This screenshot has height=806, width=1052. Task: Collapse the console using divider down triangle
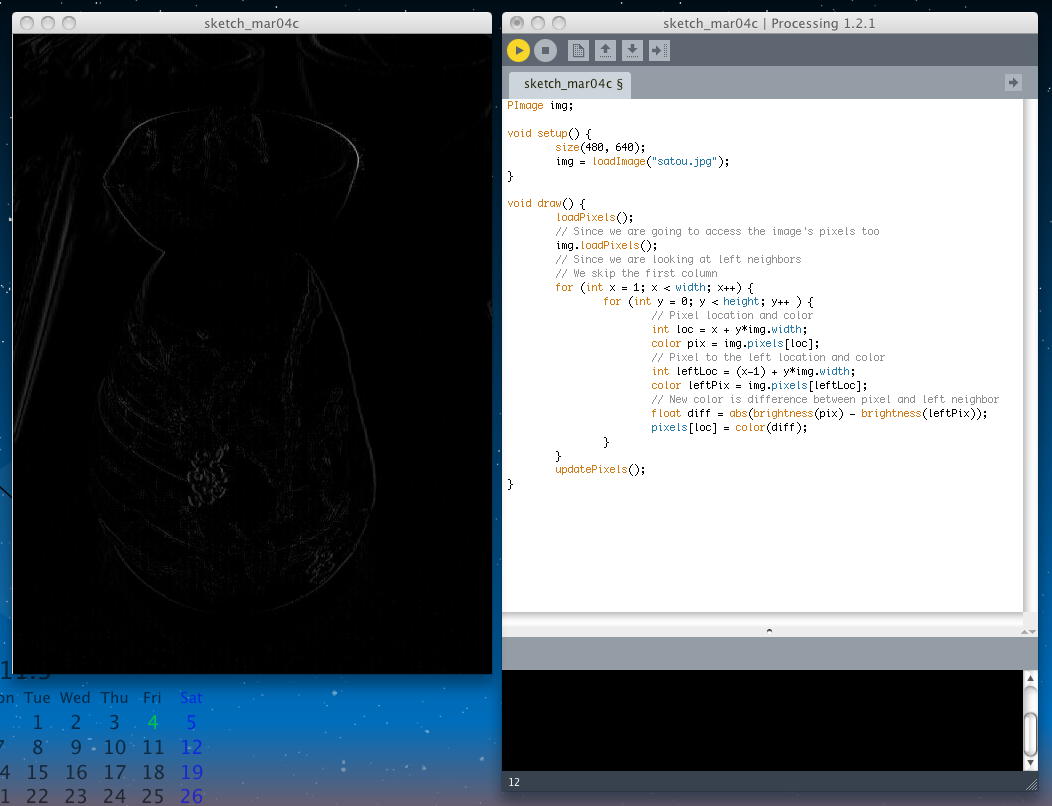pyautogui.click(x=1032, y=631)
